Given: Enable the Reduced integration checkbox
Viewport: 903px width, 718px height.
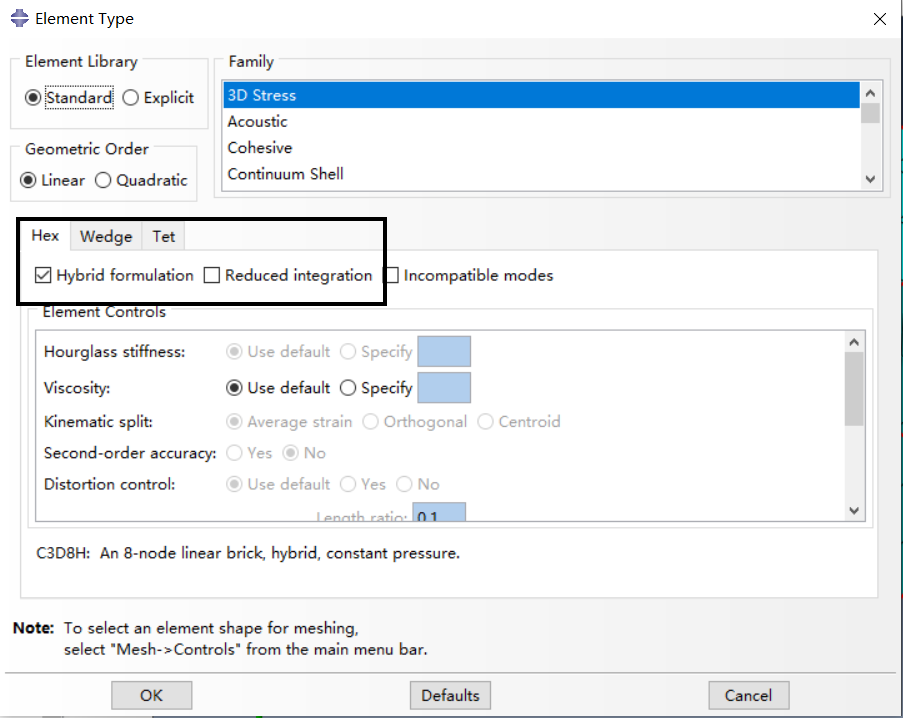Looking at the screenshot, I should tap(211, 276).
